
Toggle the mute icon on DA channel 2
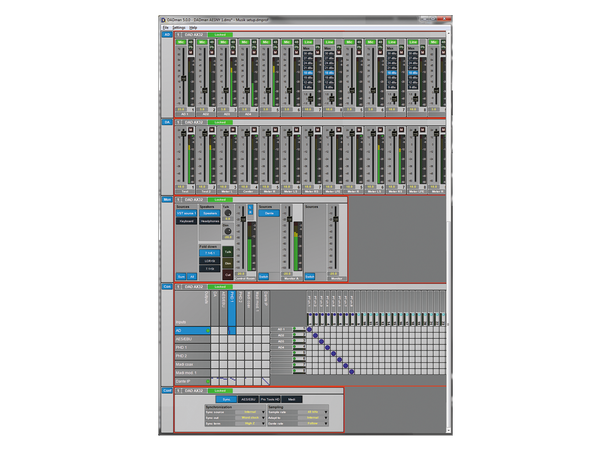[212, 130]
